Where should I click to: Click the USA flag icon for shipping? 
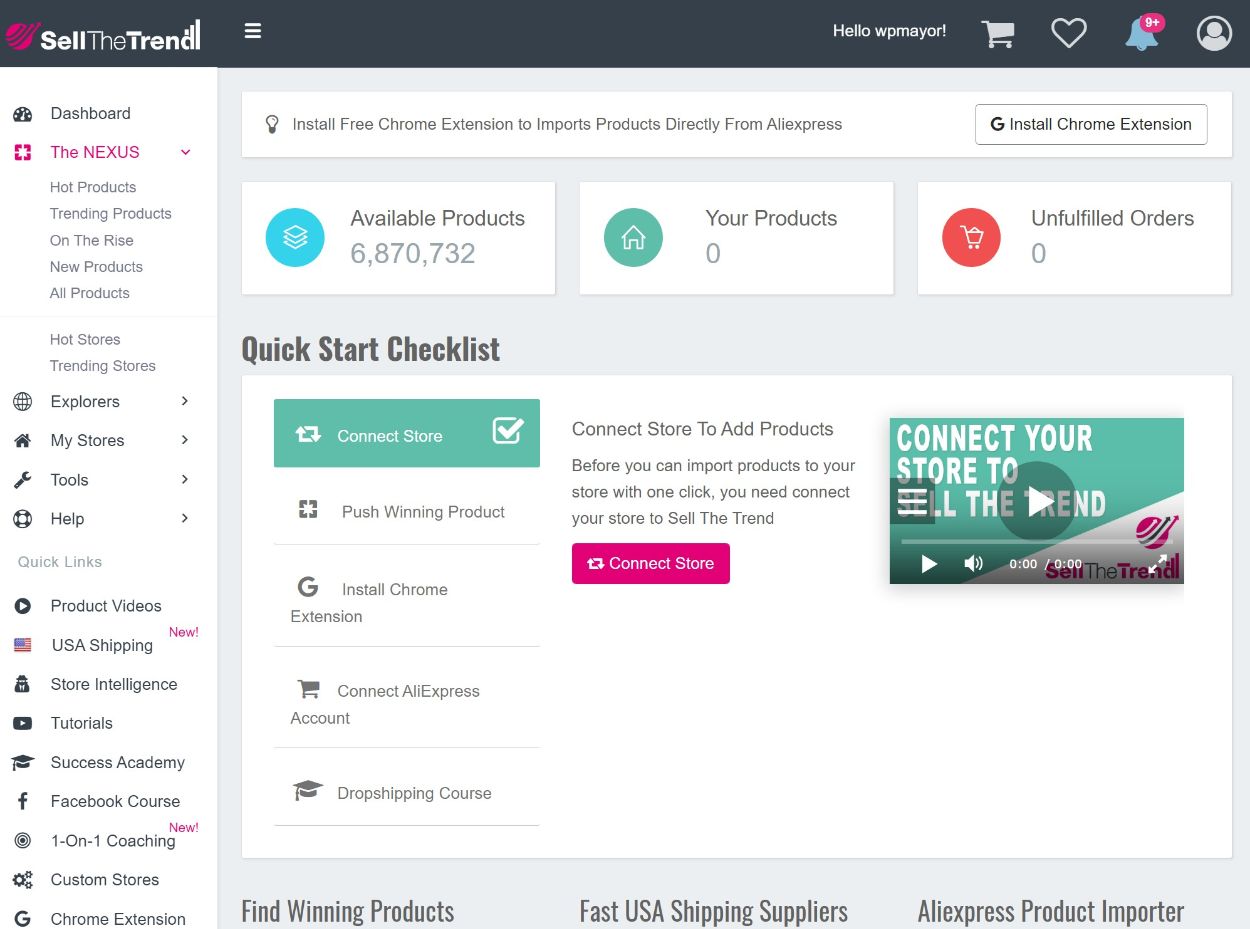pos(22,646)
